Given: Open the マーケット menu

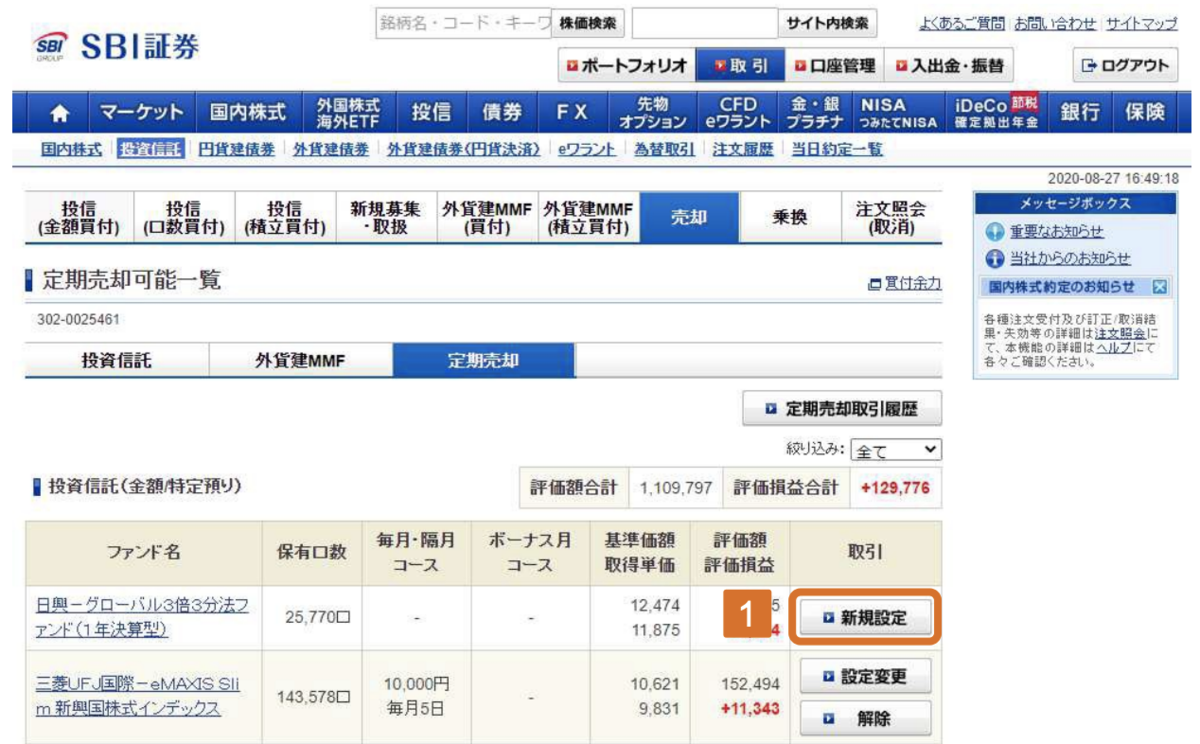Looking at the screenshot, I should pyautogui.click(x=141, y=112).
